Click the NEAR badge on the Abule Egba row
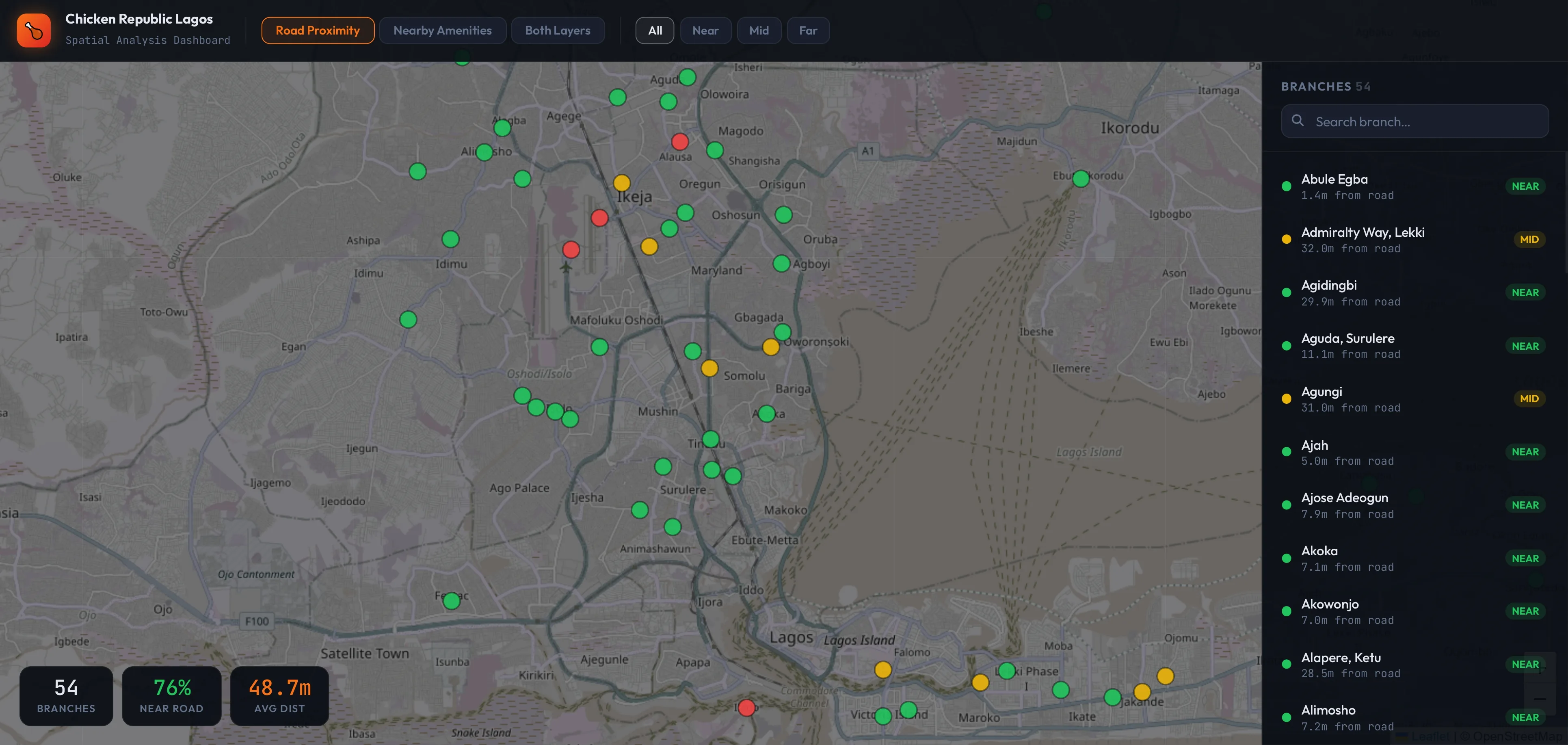 [1525, 186]
